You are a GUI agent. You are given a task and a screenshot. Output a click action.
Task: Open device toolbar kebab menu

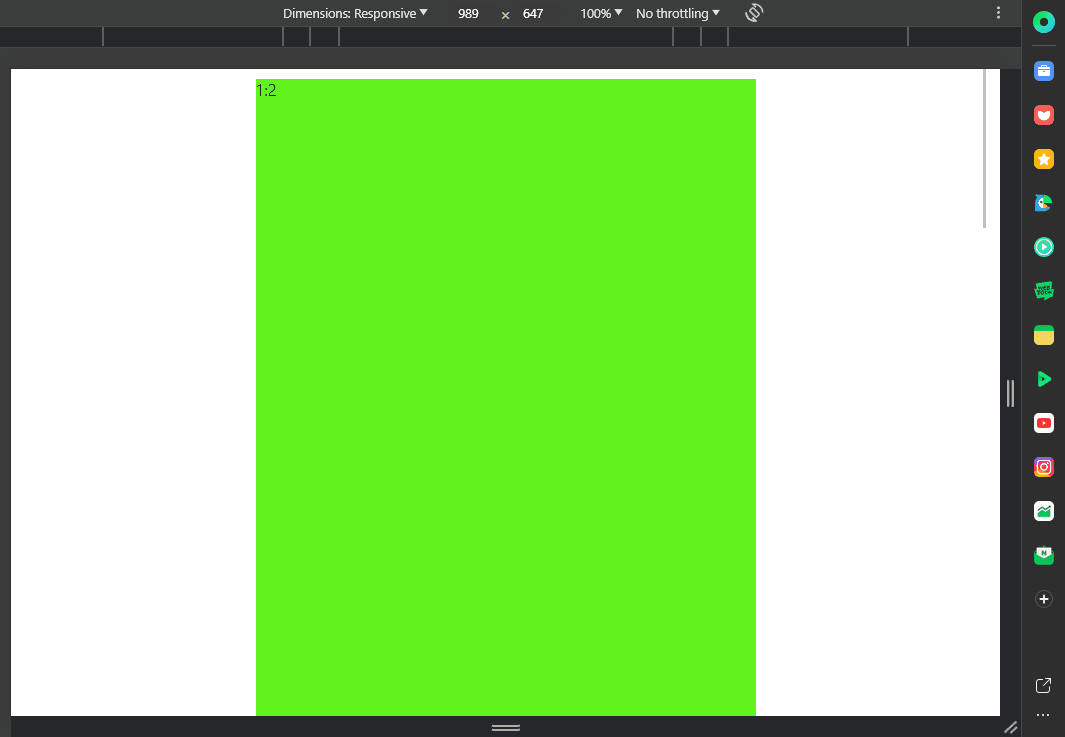tap(998, 13)
